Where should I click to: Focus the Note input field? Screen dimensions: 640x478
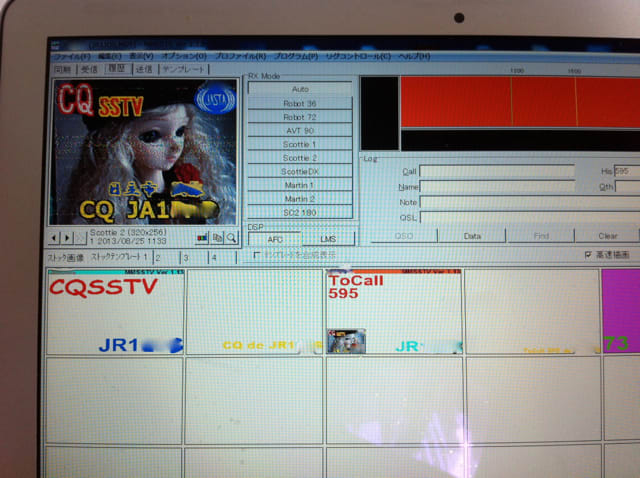[530, 202]
